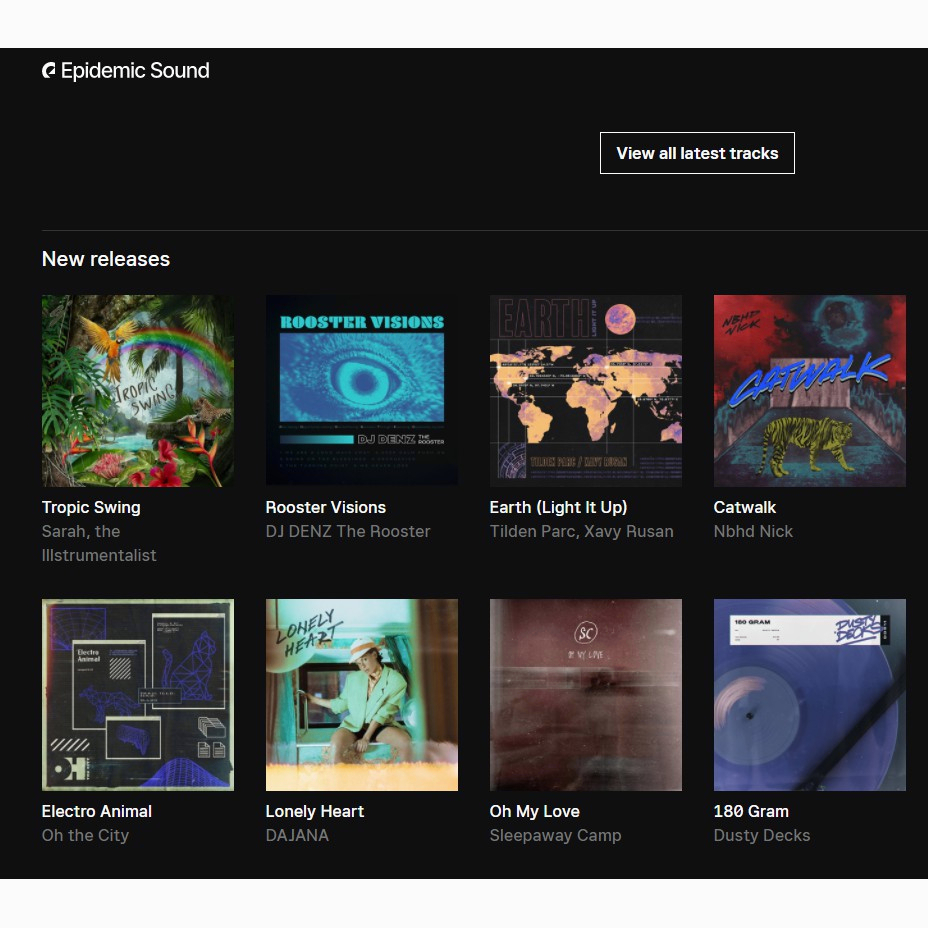Open artist Sarah, the Illstrumentalist
This screenshot has width=928, height=928.
(99, 543)
